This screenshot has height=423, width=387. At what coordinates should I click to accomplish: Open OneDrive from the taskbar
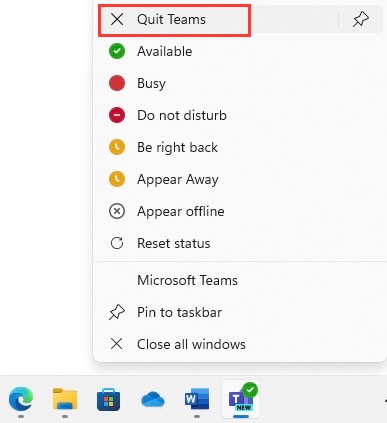(x=153, y=399)
